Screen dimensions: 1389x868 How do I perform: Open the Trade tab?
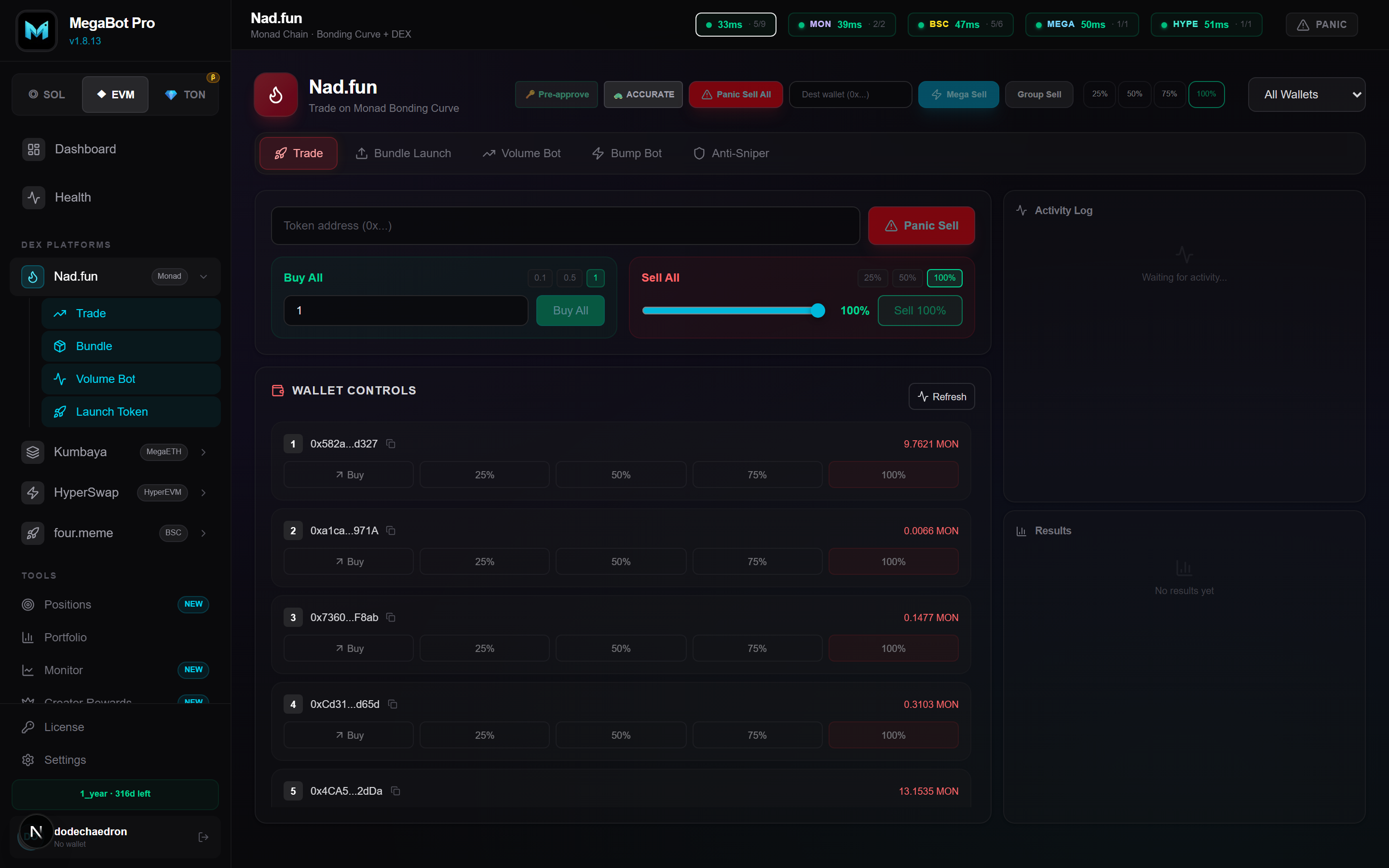(299, 153)
